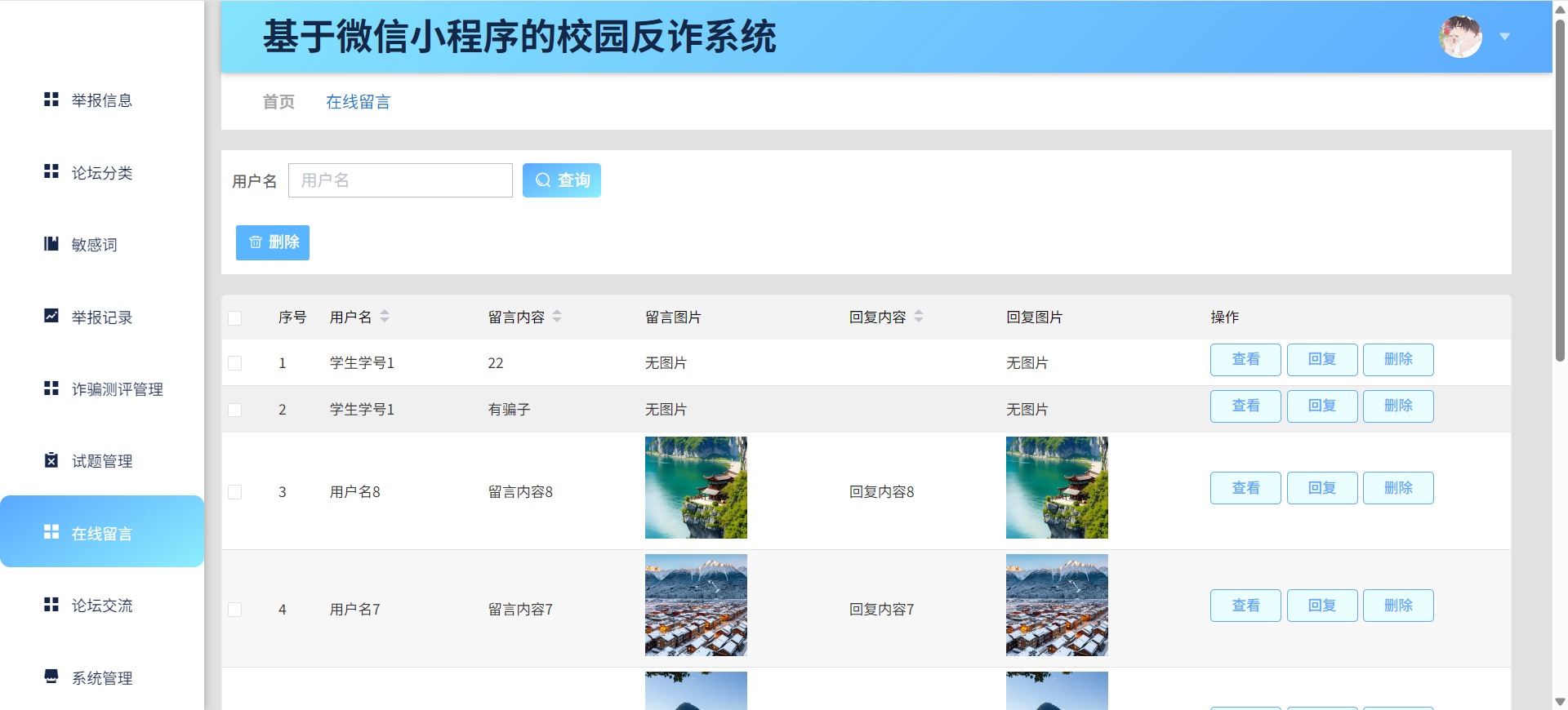Click the grid icon beside 论坛交流
Image resolution: width=1568 pixels, height=710 pixels.
coord(51,605)
